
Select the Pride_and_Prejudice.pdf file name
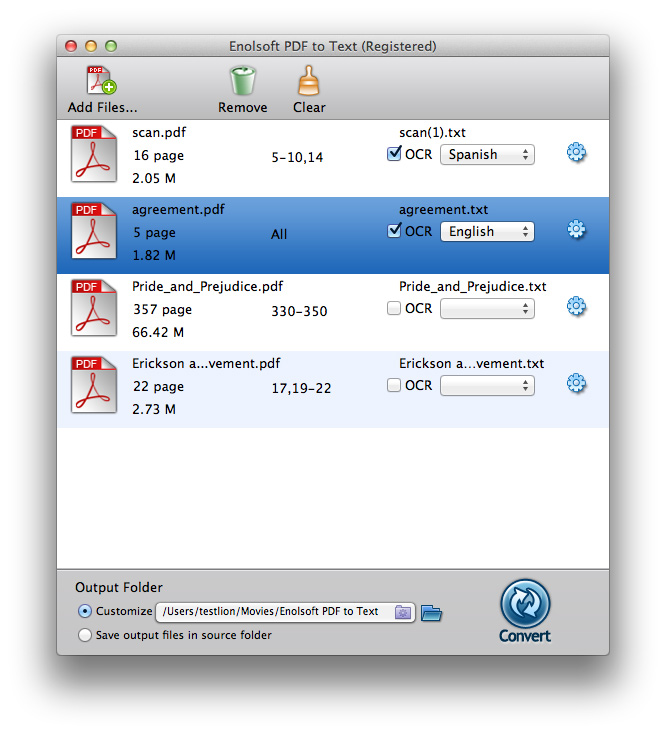[207, 286]
